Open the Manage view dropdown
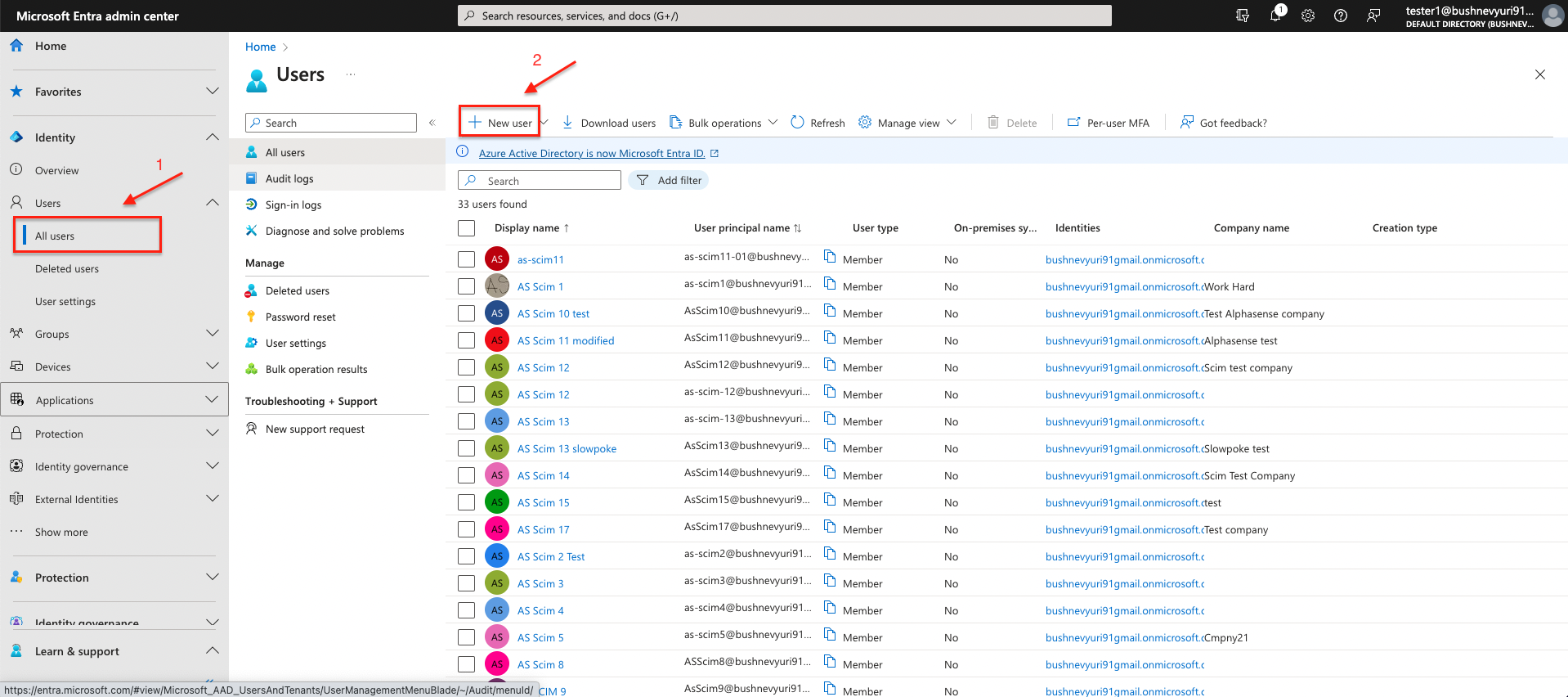This screenshot has width=1568, height=697. pos(907,123)
